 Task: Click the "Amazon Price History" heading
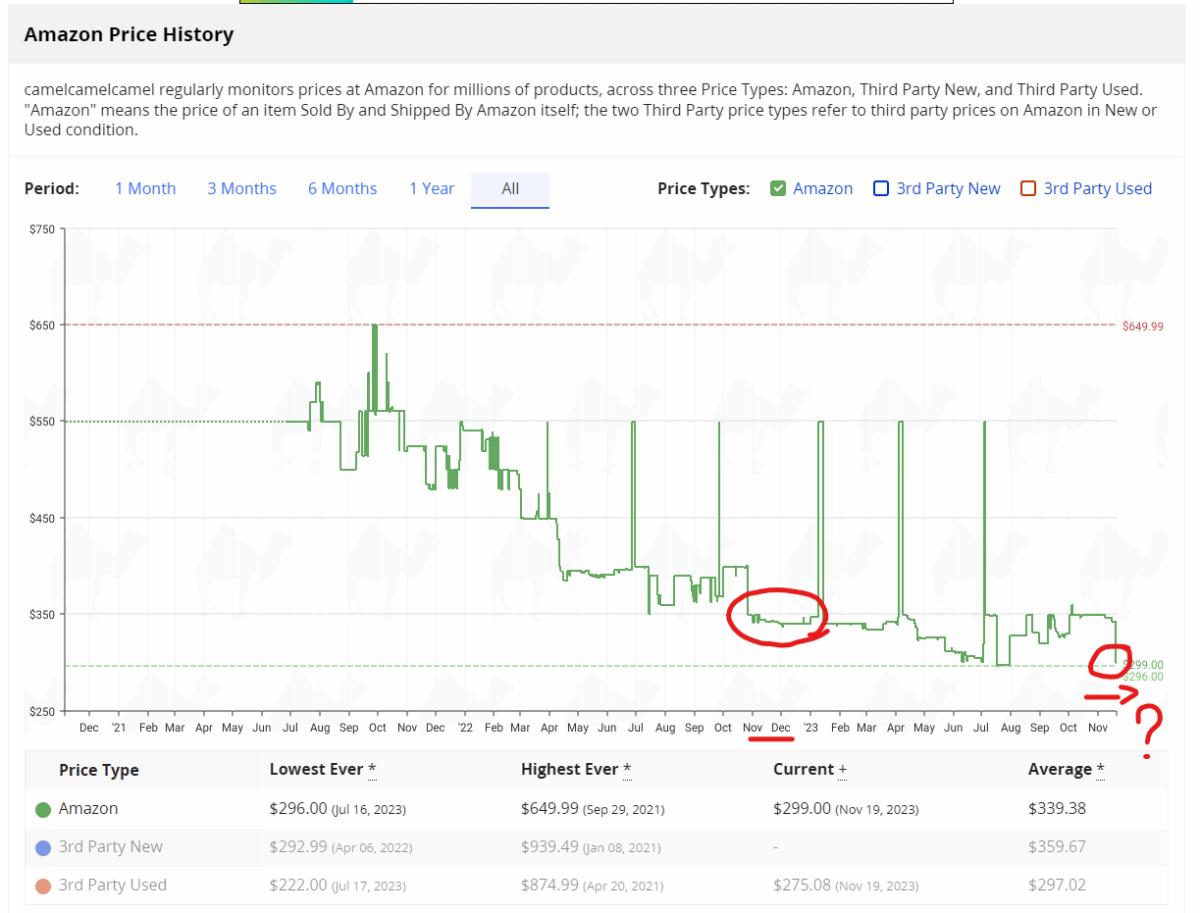(129, 35)
